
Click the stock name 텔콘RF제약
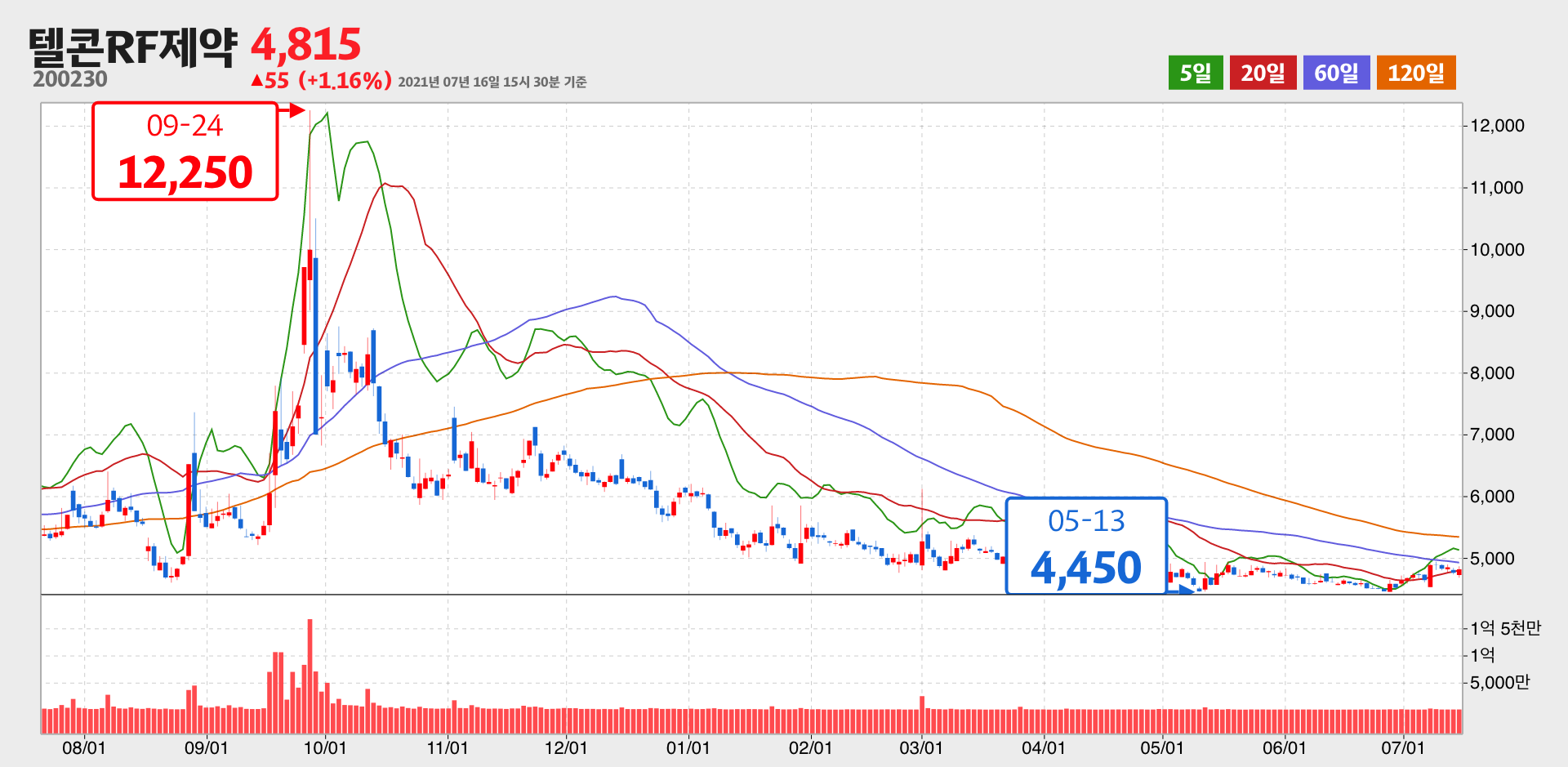[x=132, y=47]
